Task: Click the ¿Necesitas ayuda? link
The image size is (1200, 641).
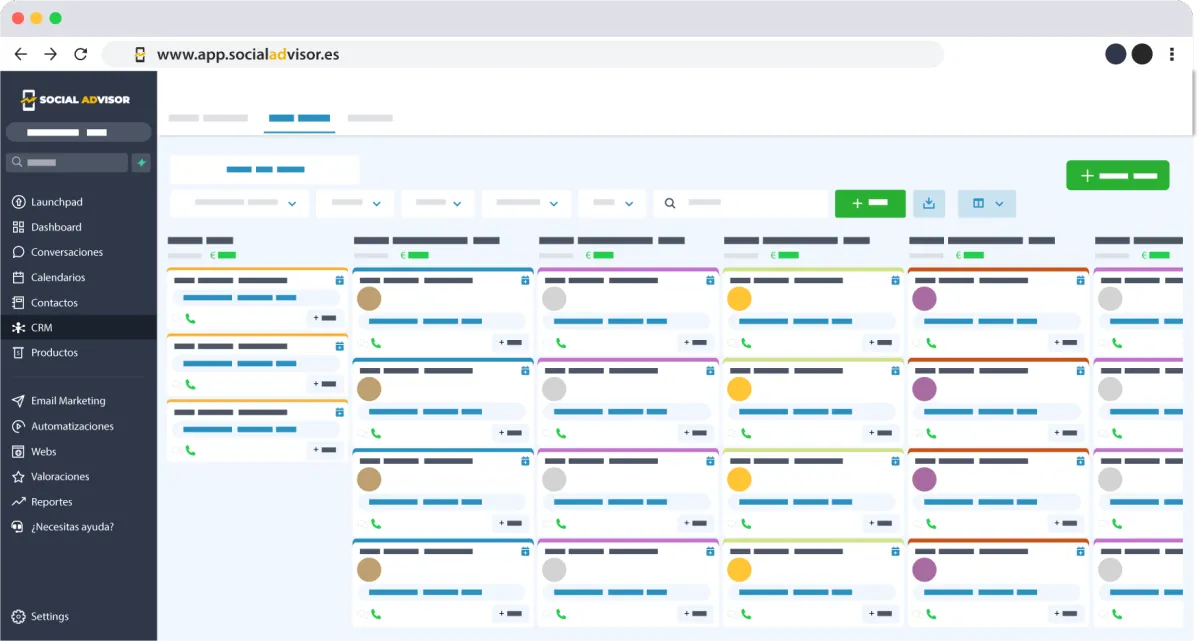Action: pos(72,527)
